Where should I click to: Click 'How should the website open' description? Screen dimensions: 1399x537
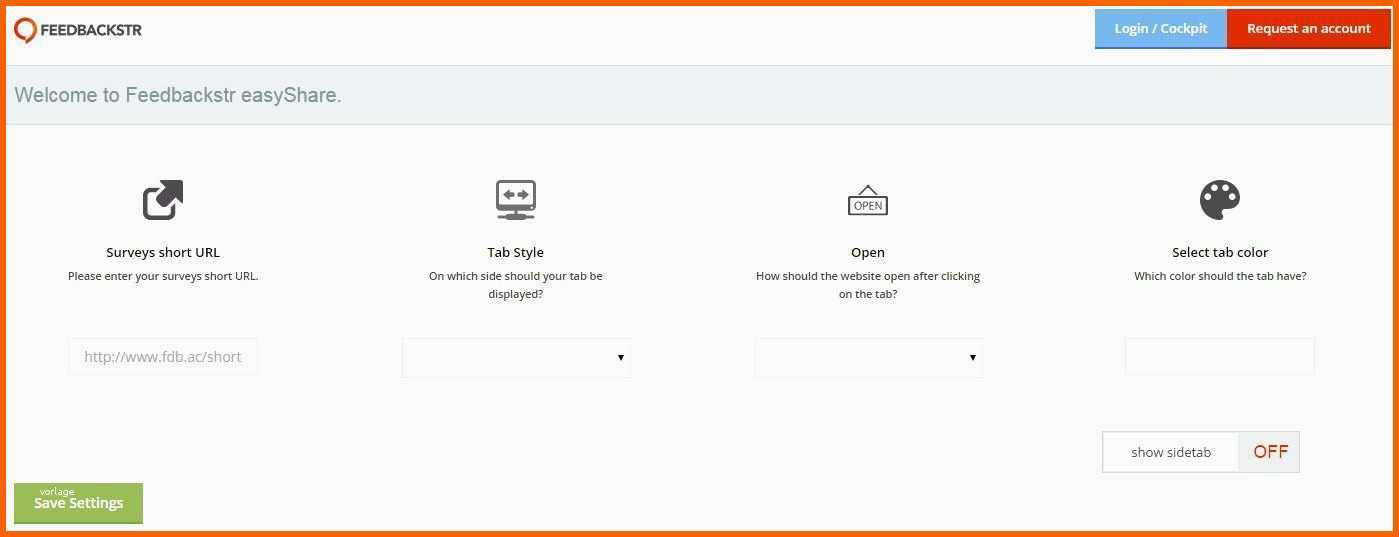pyautogui.click(x=868, y=285)
